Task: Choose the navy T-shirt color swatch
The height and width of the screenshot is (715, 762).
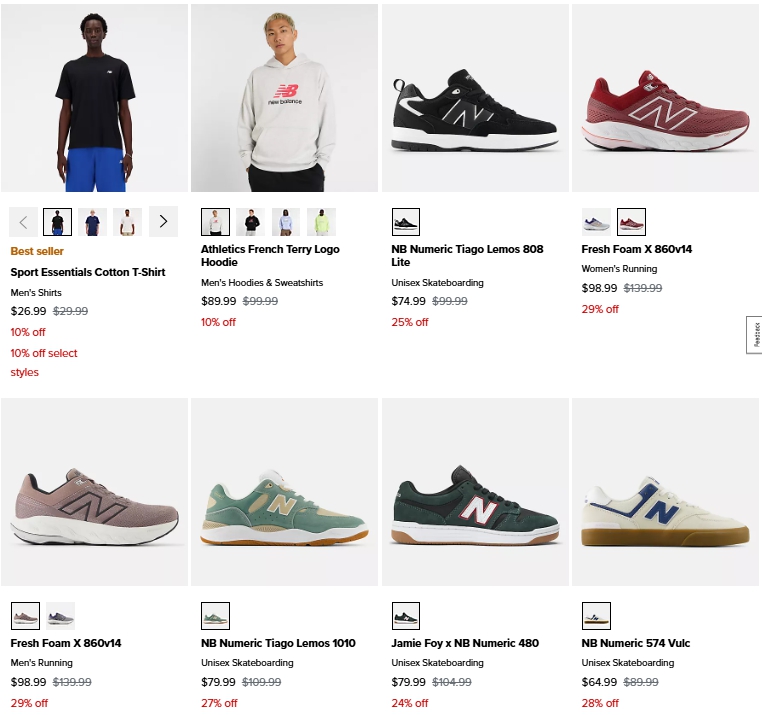Action: point(93,222)
